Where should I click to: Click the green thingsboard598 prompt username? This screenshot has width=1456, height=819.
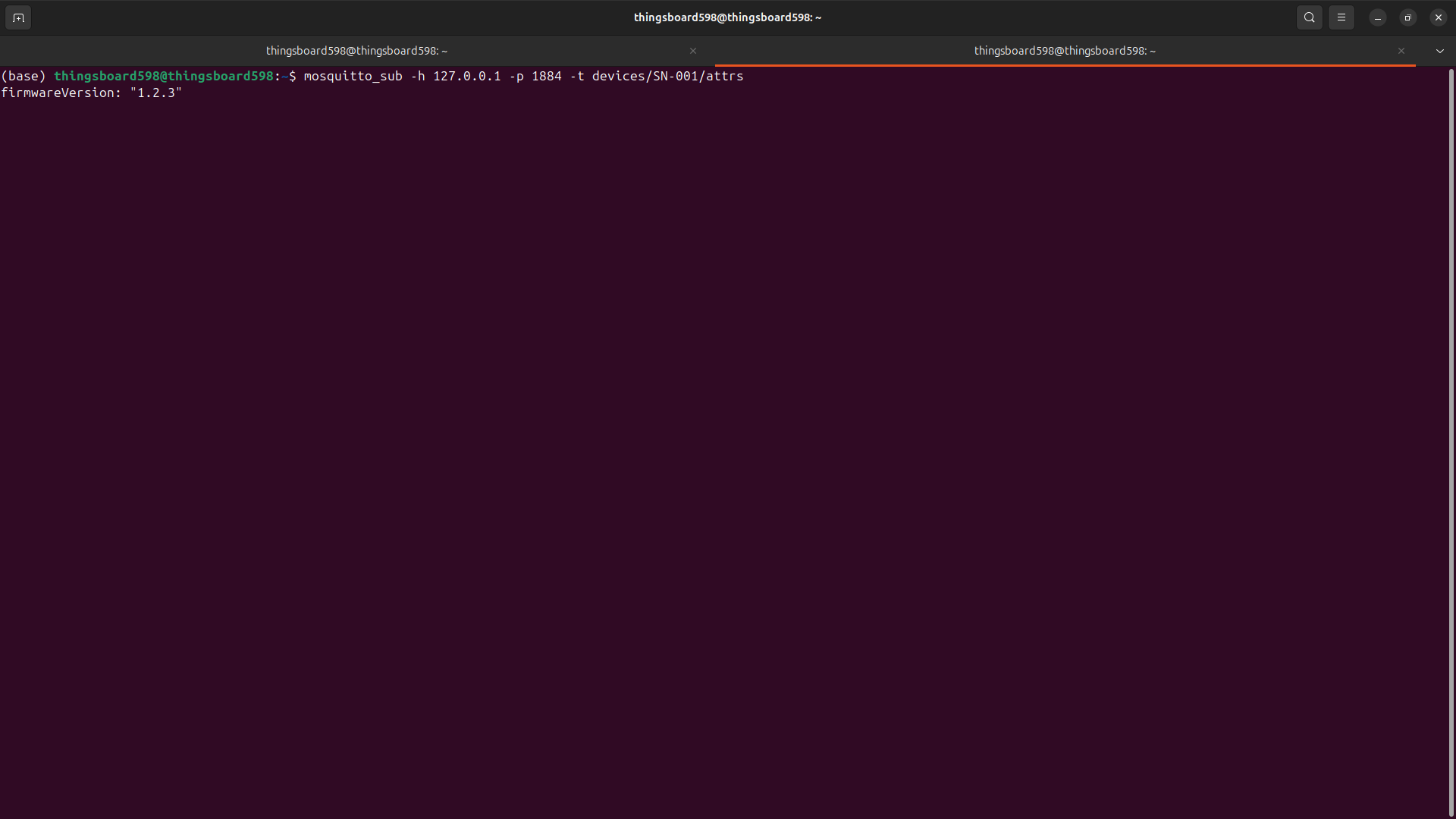106,76
